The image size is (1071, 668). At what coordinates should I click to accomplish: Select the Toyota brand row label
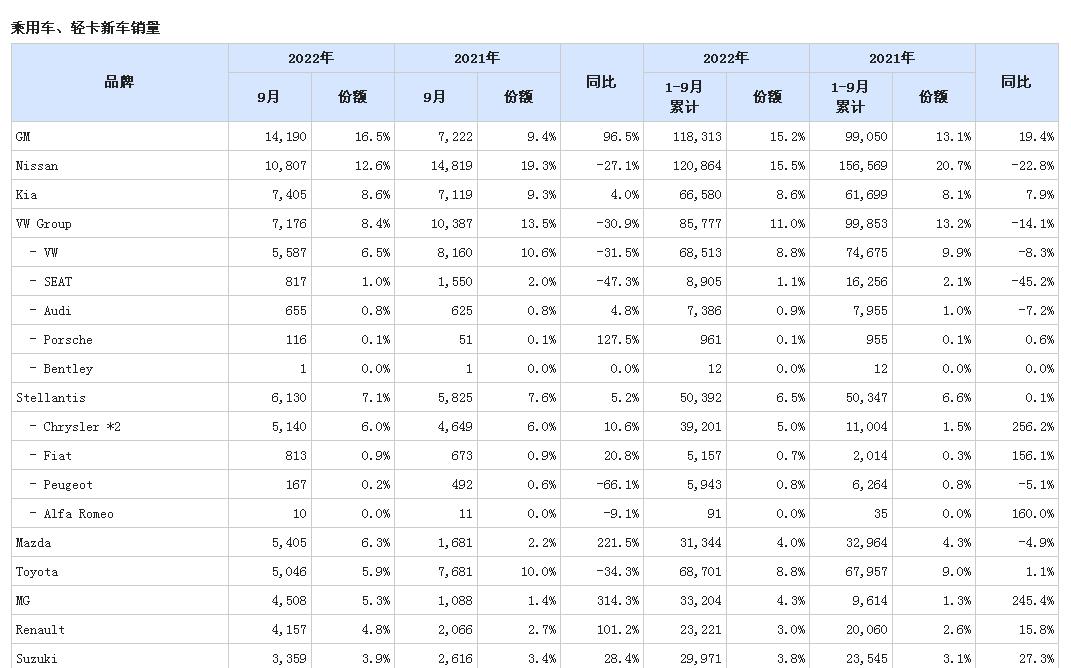click(37, 572)
